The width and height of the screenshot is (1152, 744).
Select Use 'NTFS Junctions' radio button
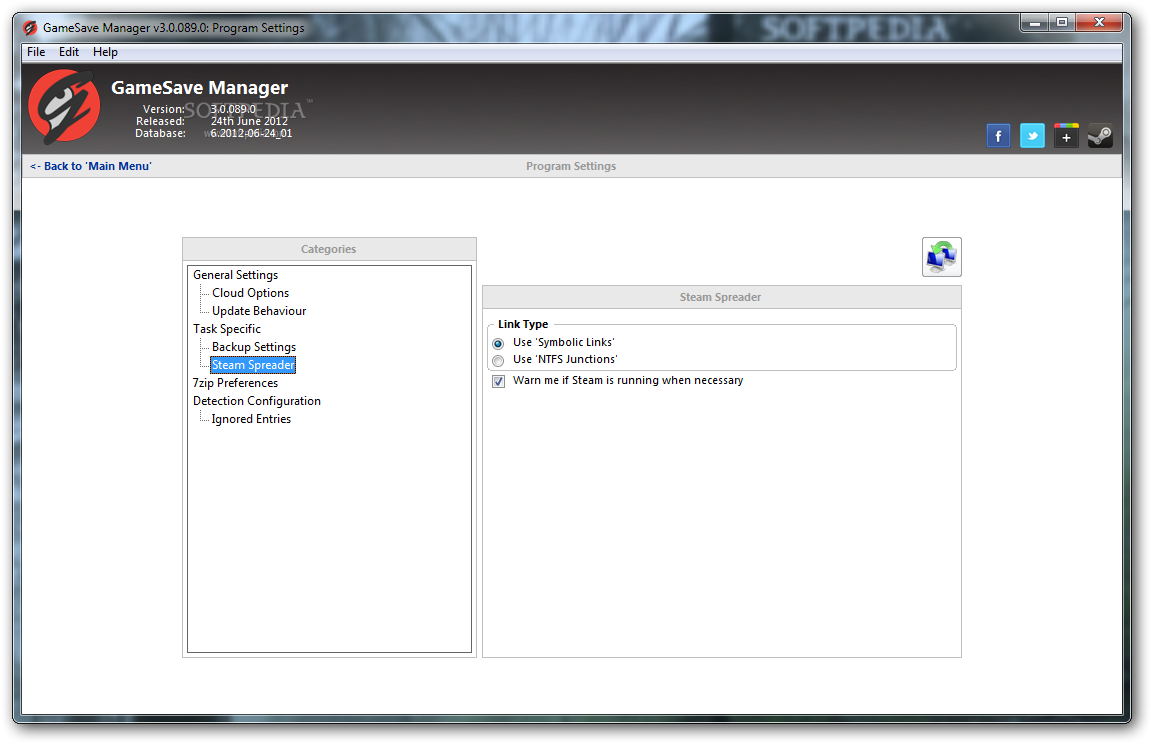(x=498, y=360)
